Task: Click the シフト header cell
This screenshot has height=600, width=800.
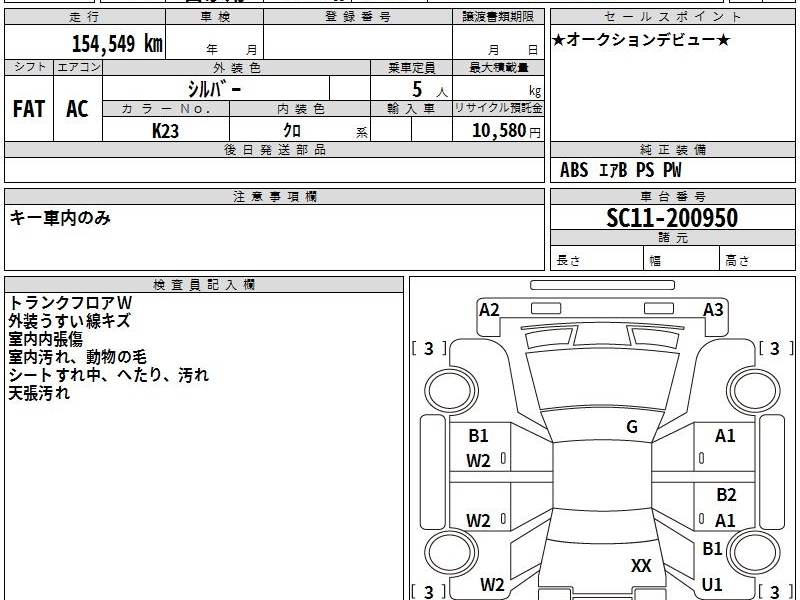Action: pyautogui.click(x=29, y=67)
